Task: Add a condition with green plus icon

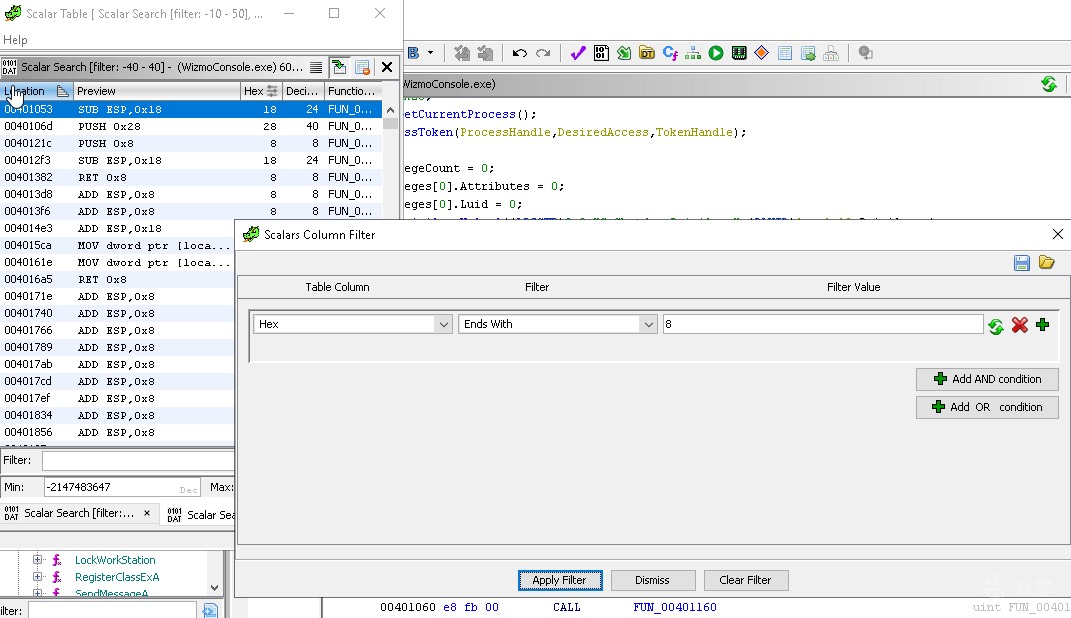Action: [x=1042, y=325]
